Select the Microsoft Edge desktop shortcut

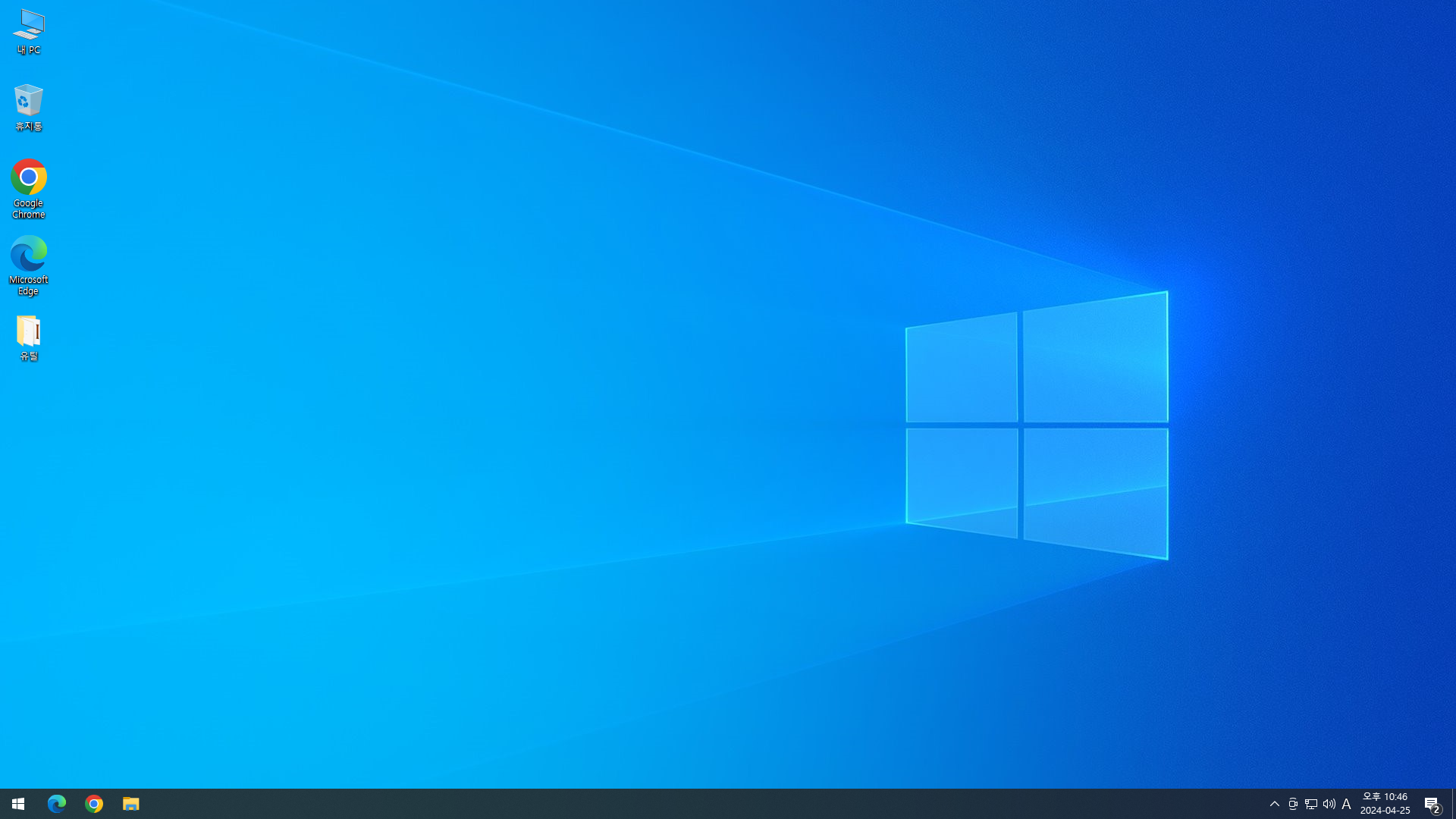click(28, 265)
